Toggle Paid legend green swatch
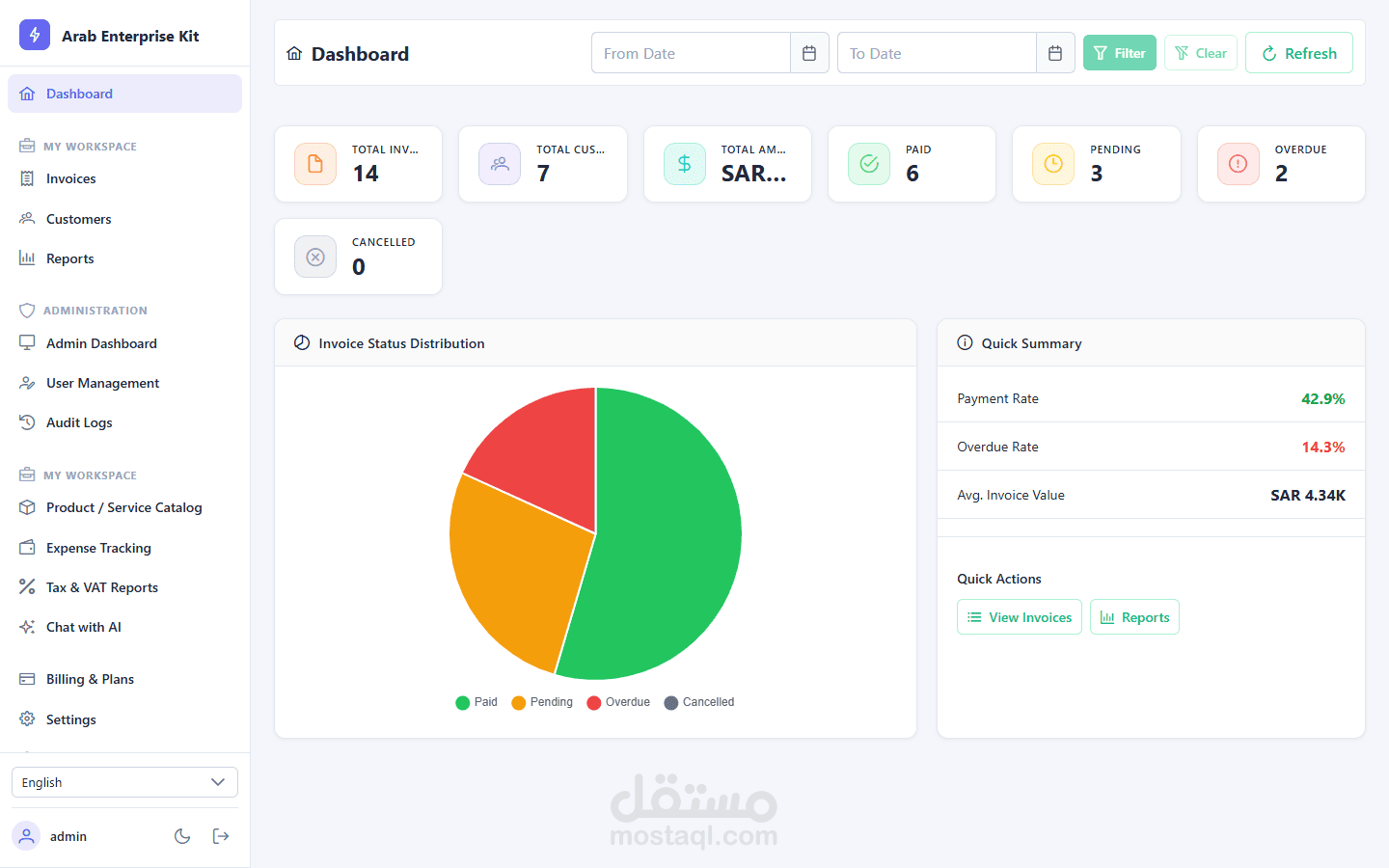This screenshot has height=868, width=1389. tap(463, 702)
